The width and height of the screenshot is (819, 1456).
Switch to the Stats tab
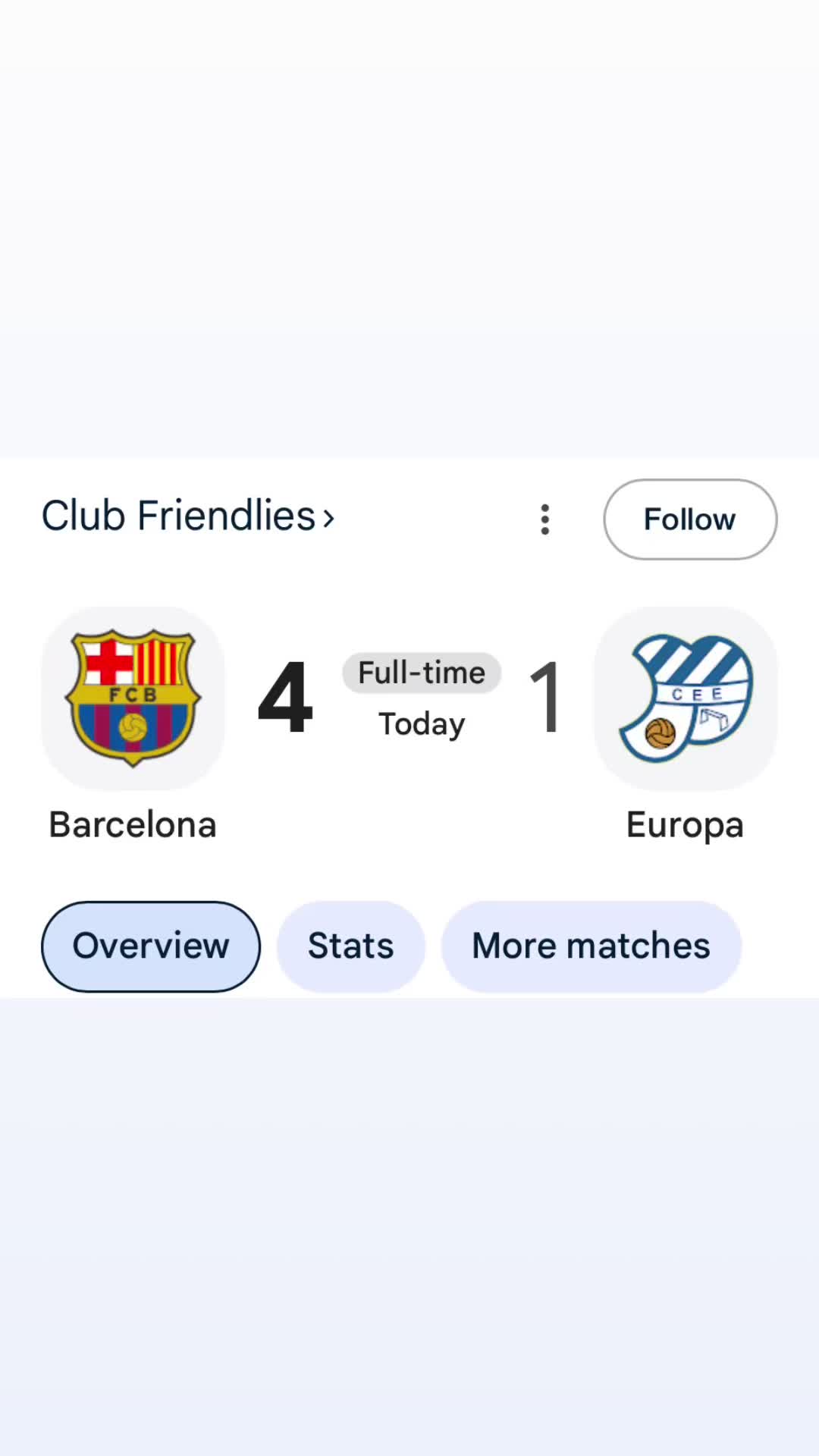350,946
